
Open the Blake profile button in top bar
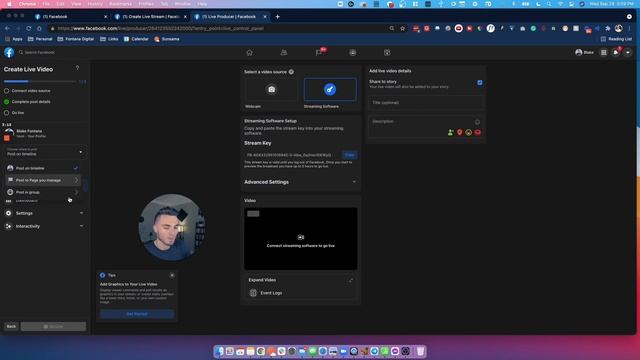[x=584, y=52]
